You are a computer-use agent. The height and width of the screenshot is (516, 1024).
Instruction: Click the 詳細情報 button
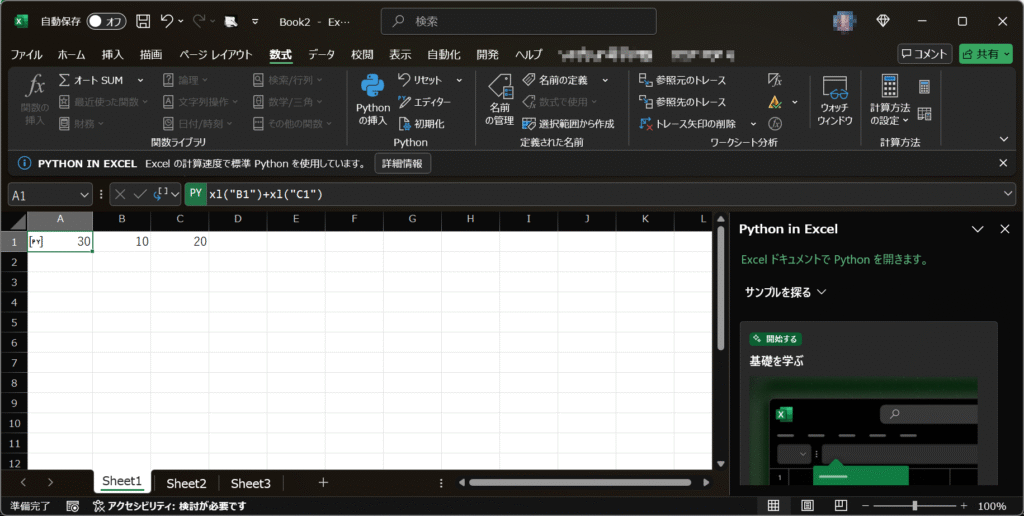(402, 163)
